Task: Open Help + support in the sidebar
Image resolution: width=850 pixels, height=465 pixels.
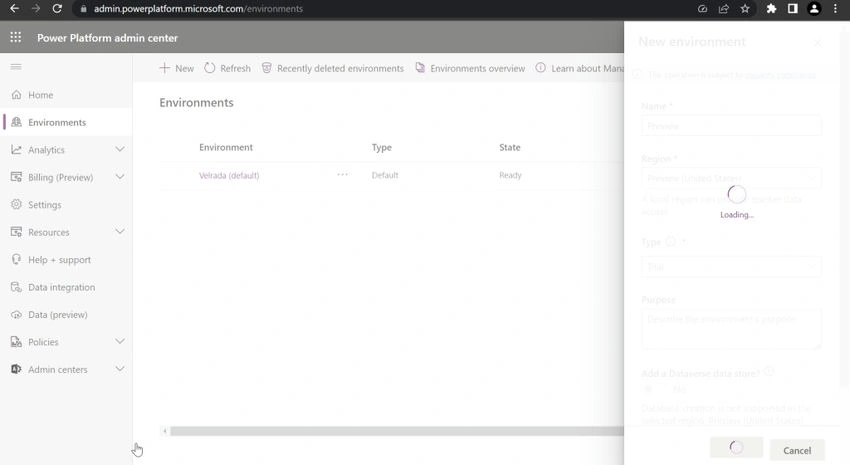Action: (x=66, y=260)
